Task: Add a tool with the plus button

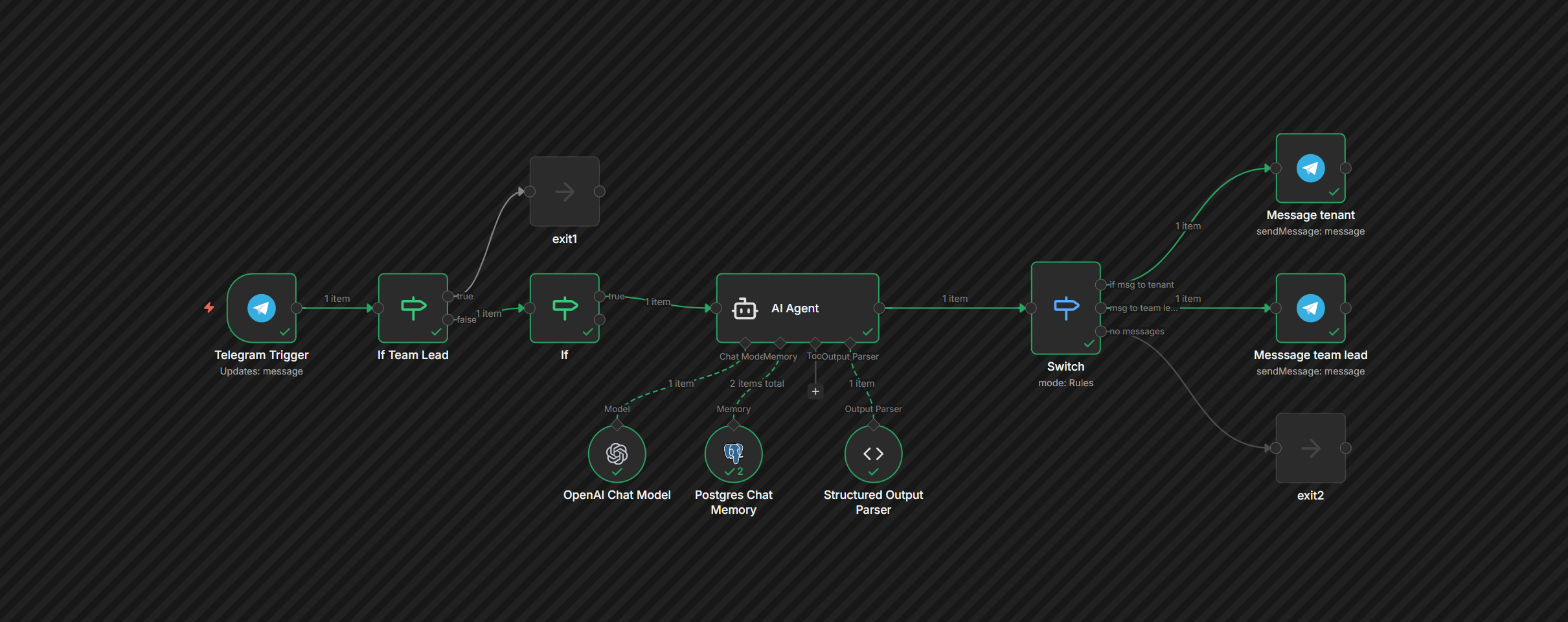Action: 815,391
